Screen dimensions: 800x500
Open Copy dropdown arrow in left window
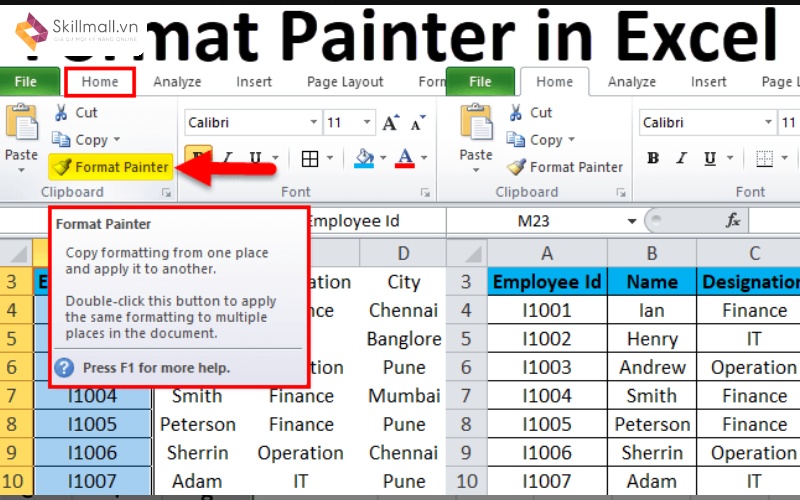click(x=117, y=139)
